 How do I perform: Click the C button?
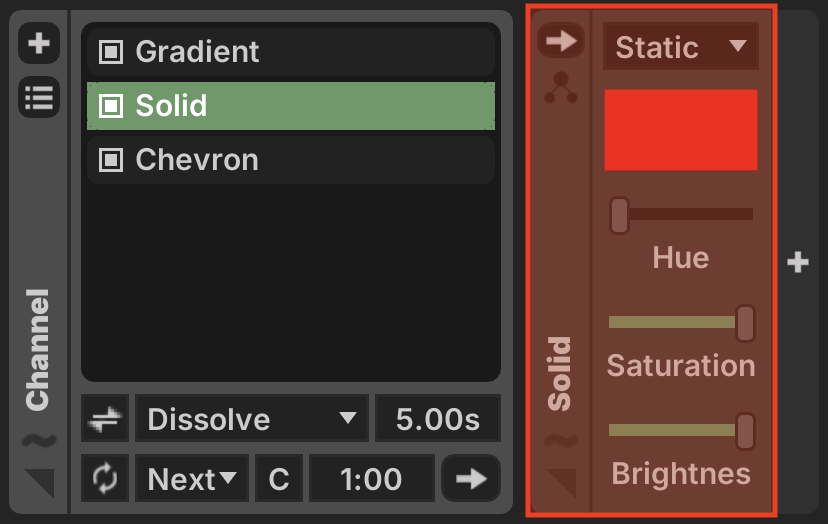click(279, 478)
